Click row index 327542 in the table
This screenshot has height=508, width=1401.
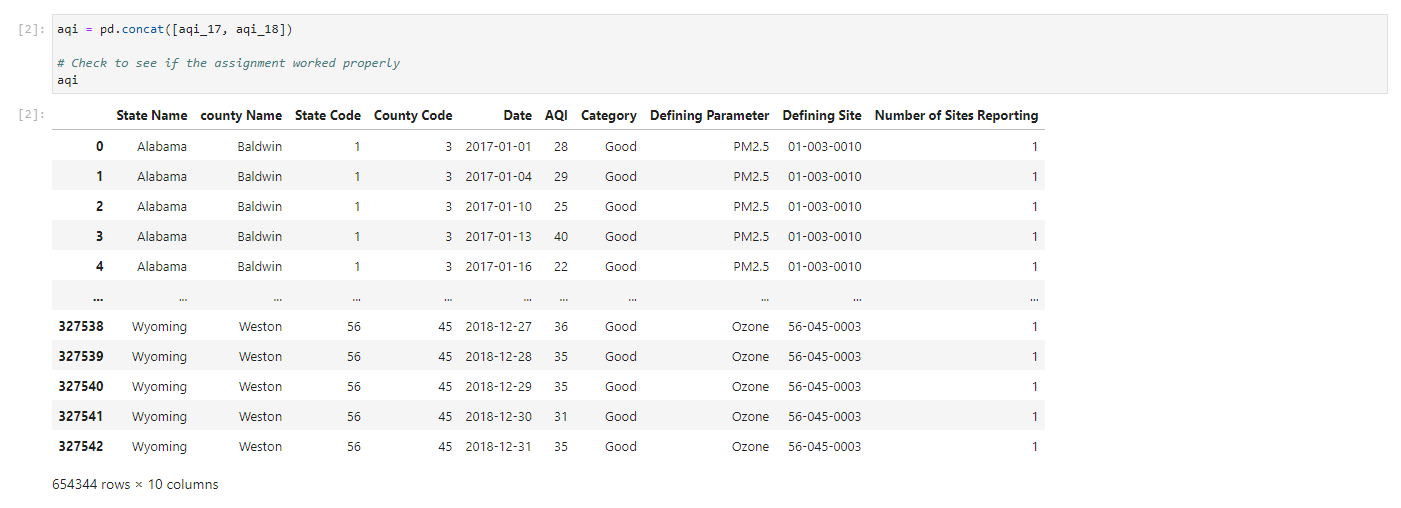[x=80, y=447]
